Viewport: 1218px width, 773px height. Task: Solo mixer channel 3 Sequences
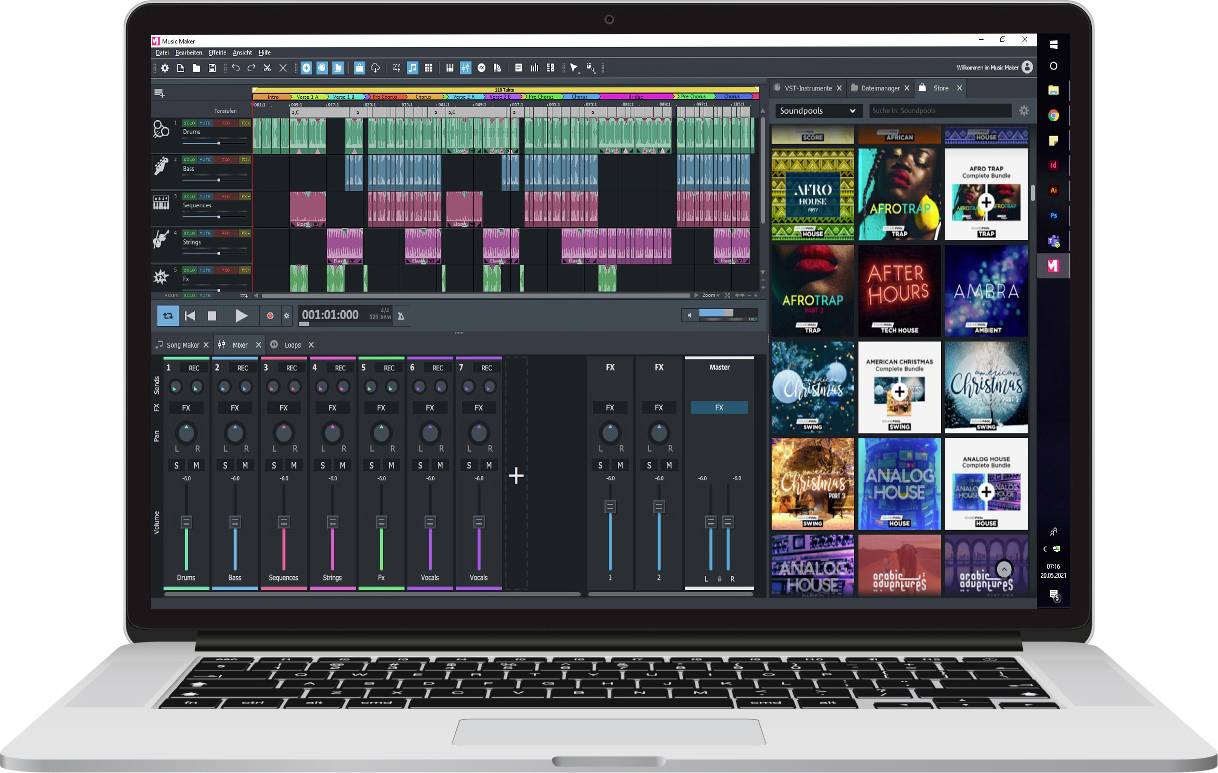click(x=274, y=465)
